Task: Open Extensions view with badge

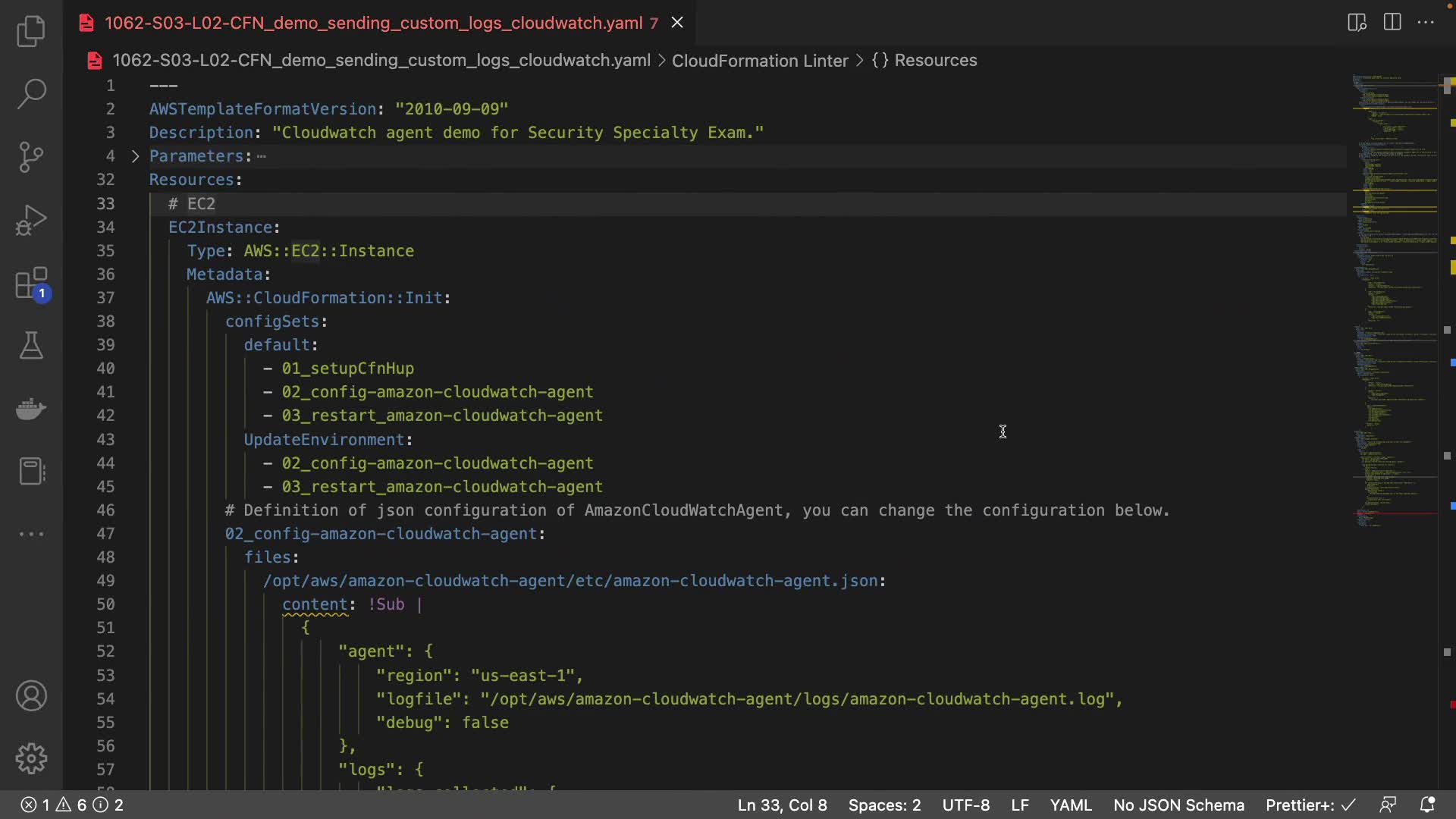Action: 31,284
